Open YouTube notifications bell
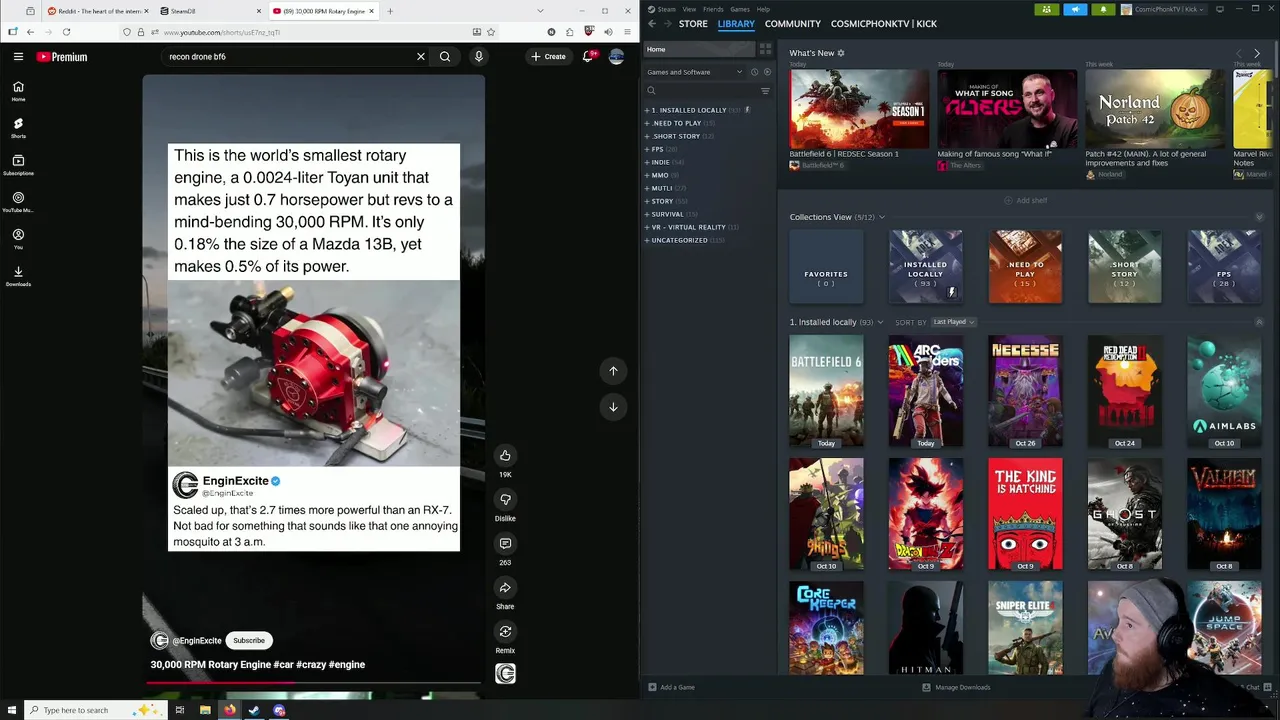Viewport: 1280px width, 720px height. [589, 56]
